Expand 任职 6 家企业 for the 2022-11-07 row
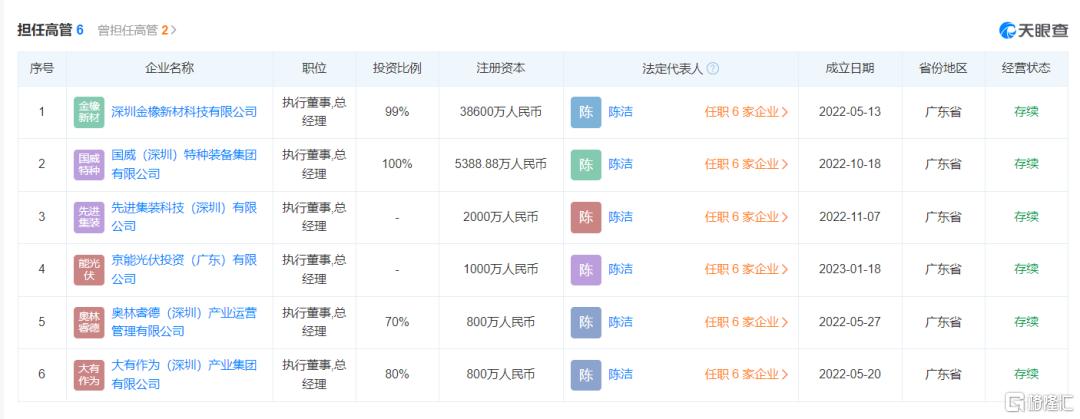This screenshot has width=1080, height=419. [x=747, y=216]
